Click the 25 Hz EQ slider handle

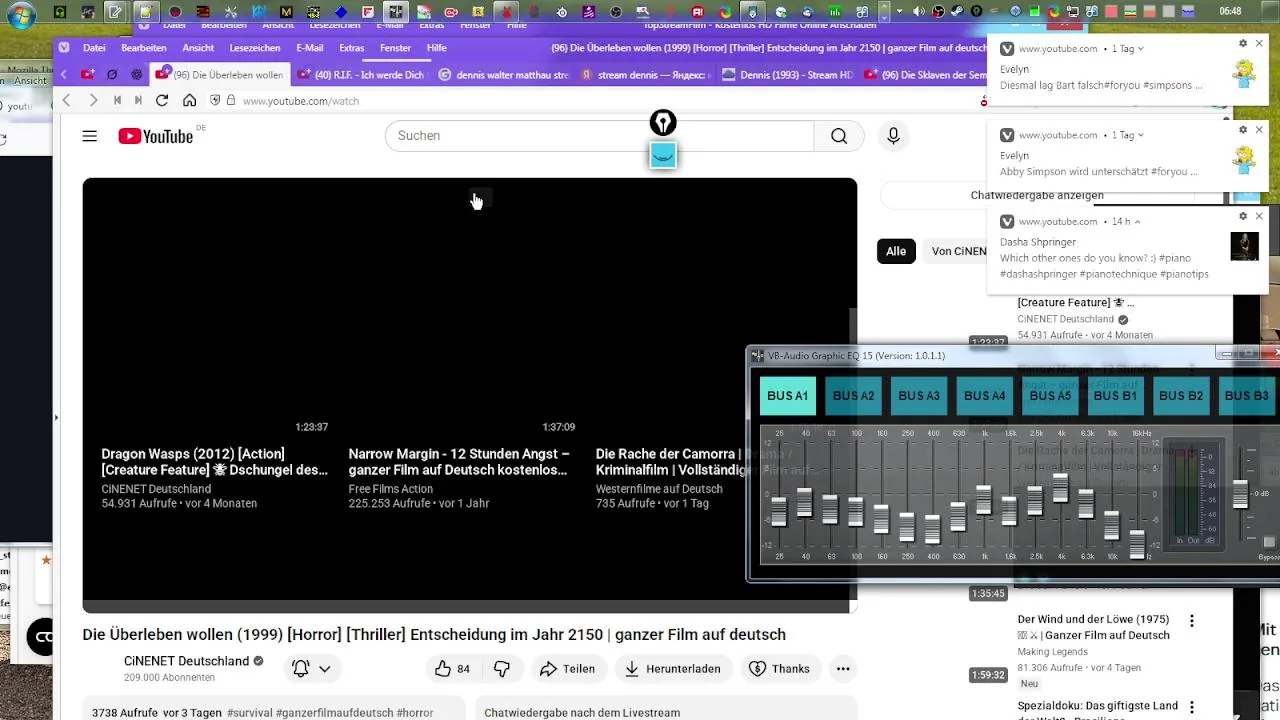point(779,511)
